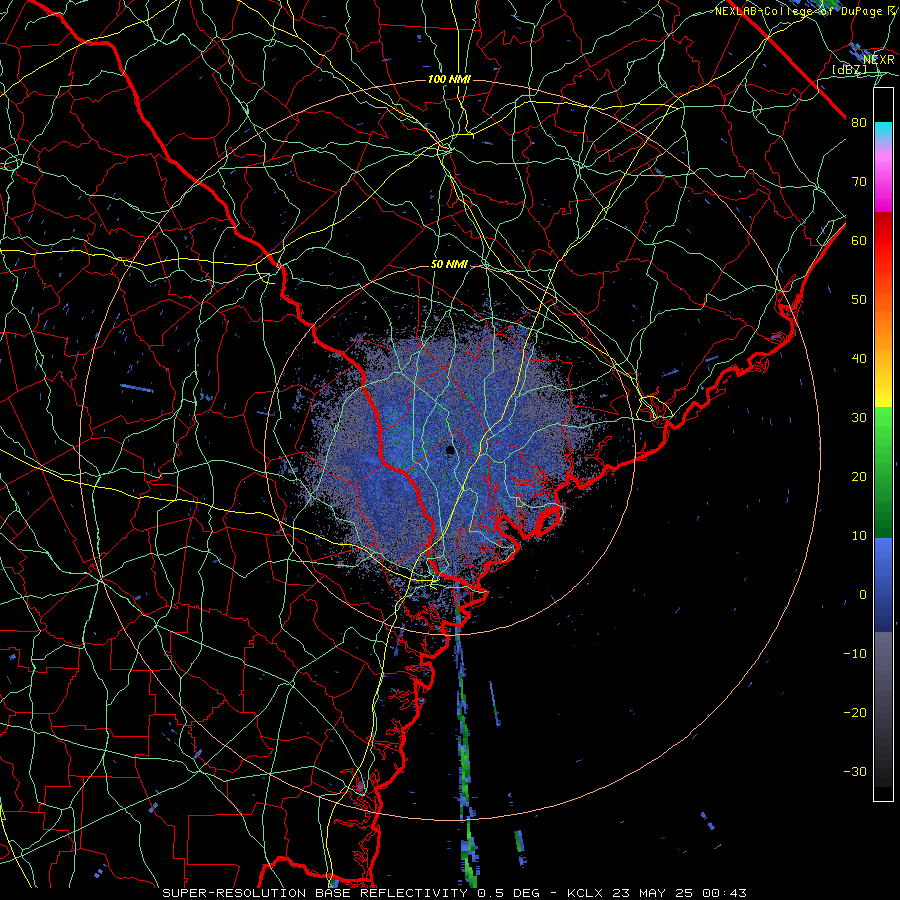Click the 70 dBZ scale label
Viewport: 900px width, 900px height.
coord(859,181)
